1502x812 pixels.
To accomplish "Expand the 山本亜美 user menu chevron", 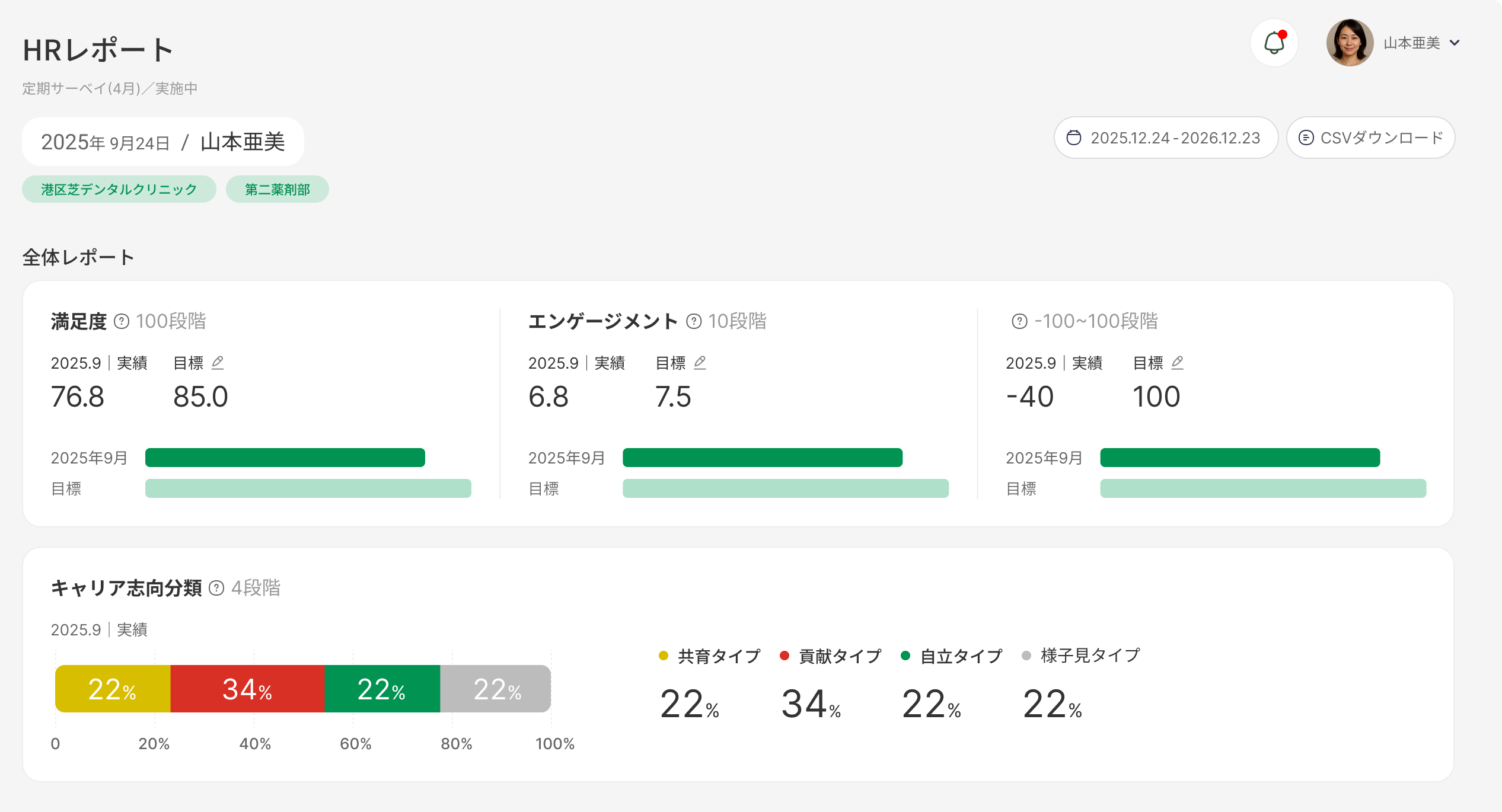I will pos(1455,43).
